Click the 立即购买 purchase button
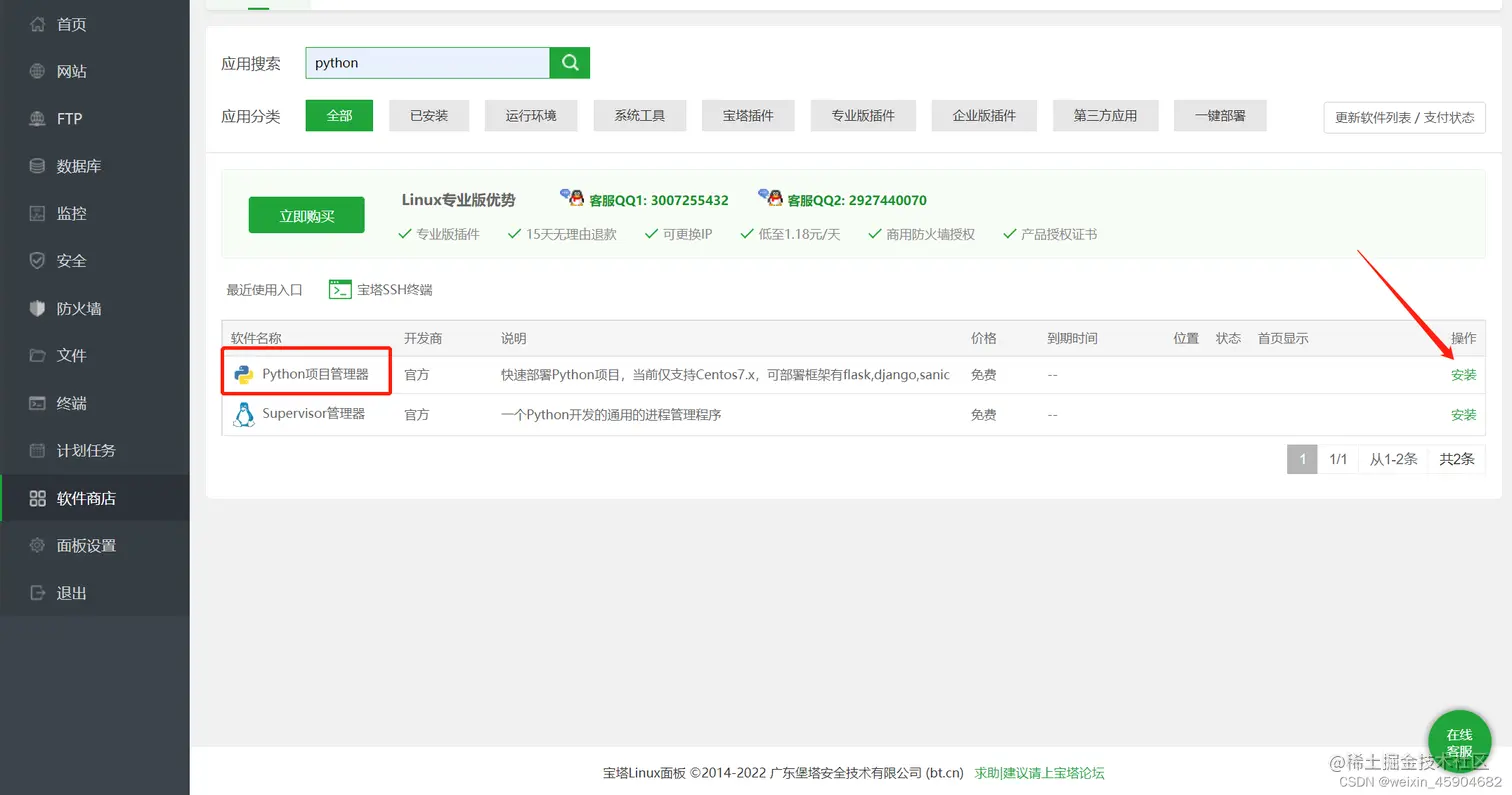1512x795 pixels. (306, 214)
